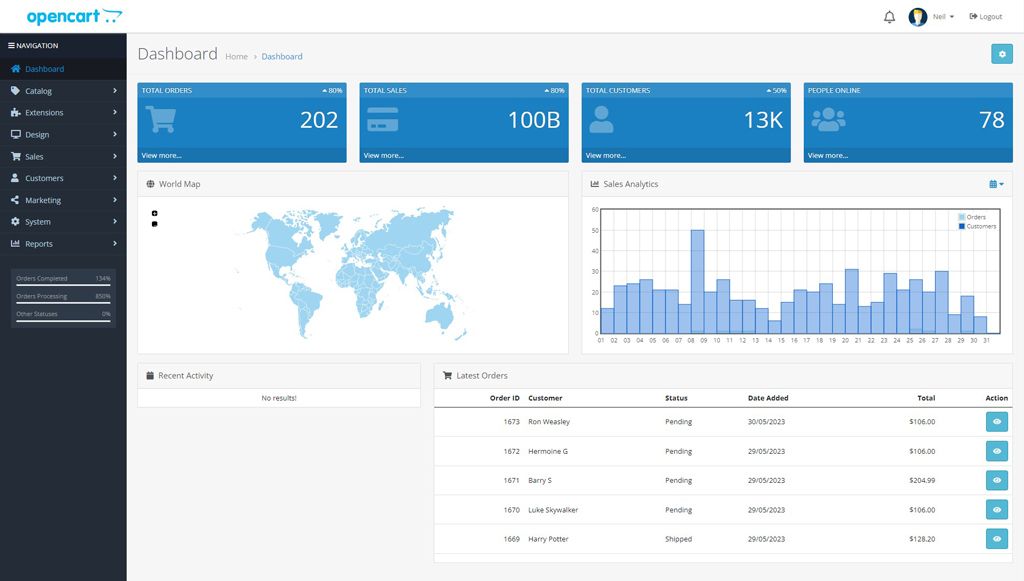Open the Neil user dropdown
The image size is (1024, 581).
pos(944,17)
